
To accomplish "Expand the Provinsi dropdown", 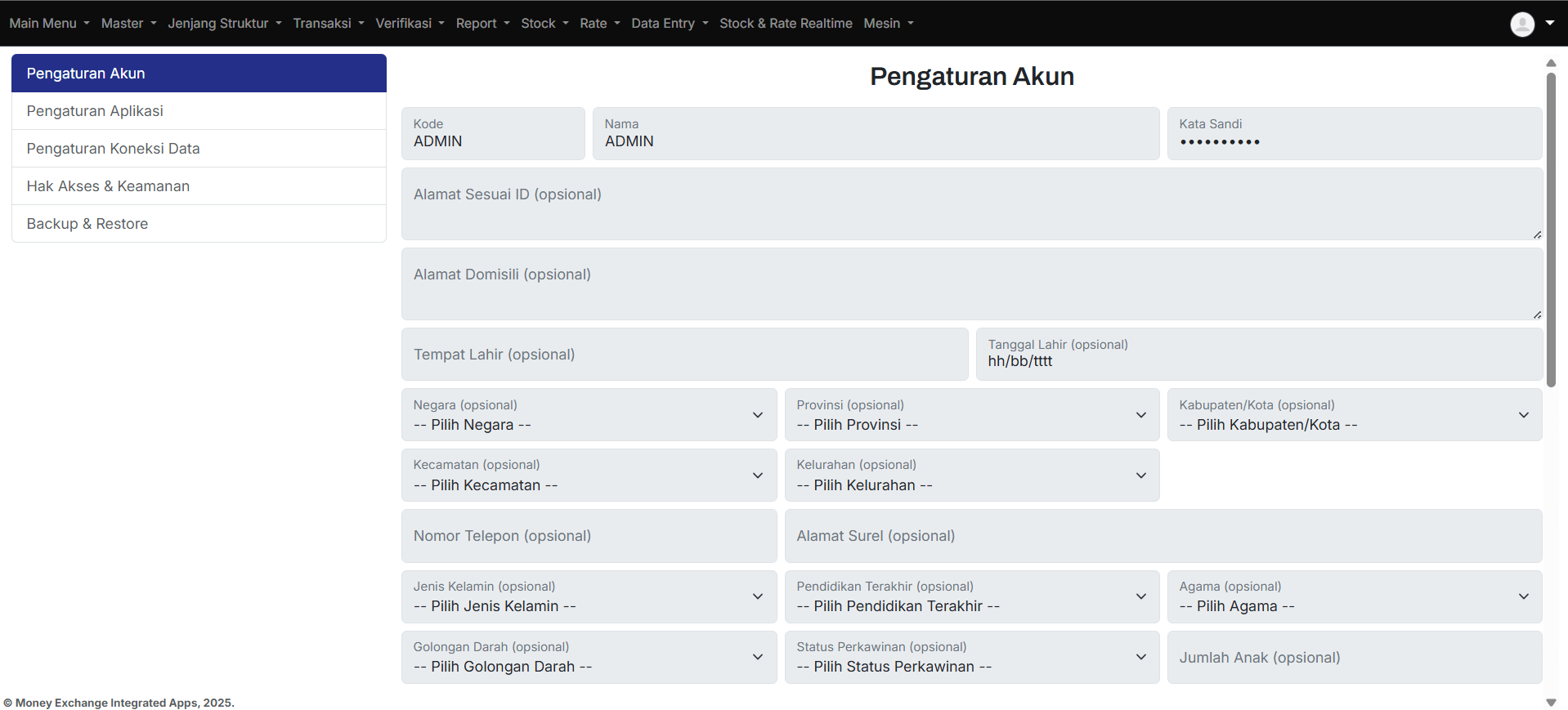I will point(971,415).
